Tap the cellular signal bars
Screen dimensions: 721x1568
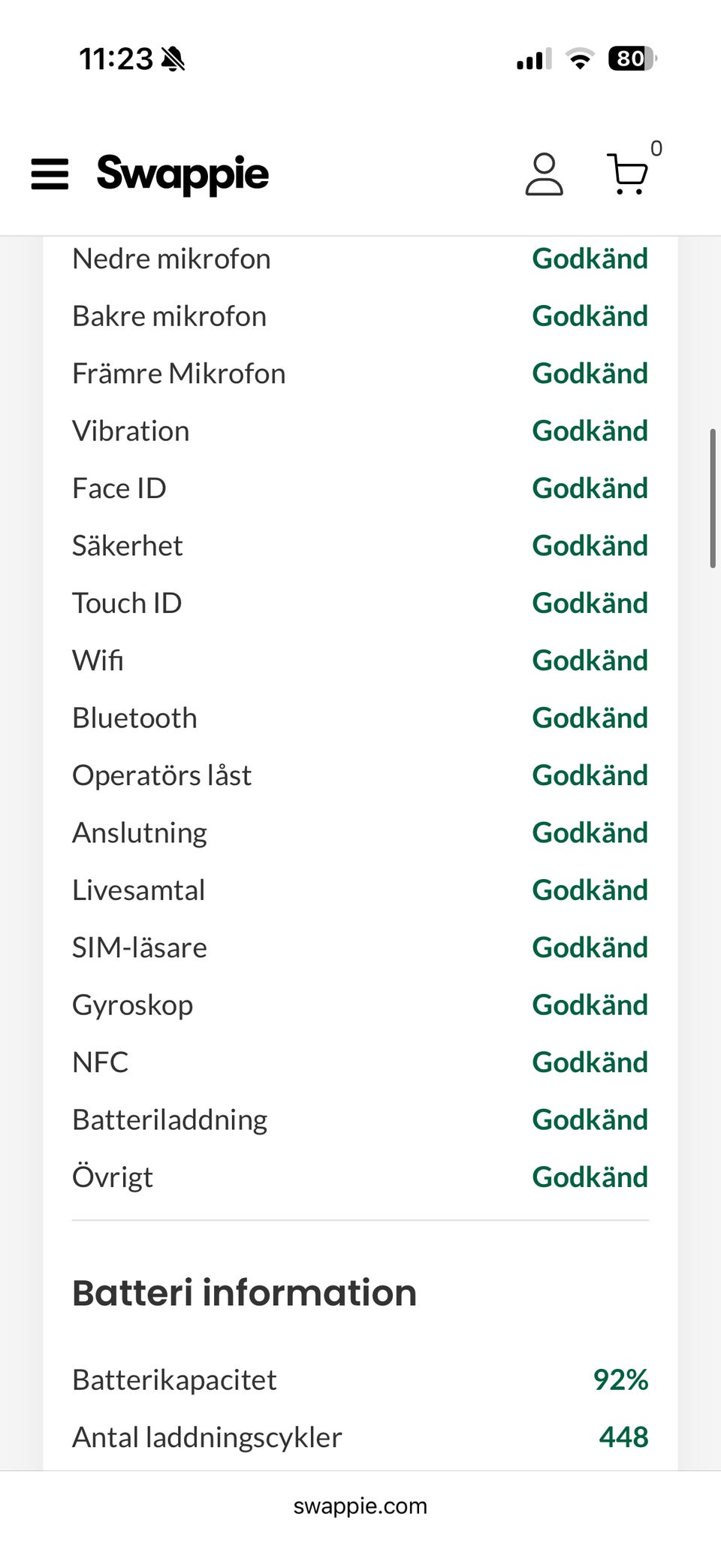click(x=533, y=59)
